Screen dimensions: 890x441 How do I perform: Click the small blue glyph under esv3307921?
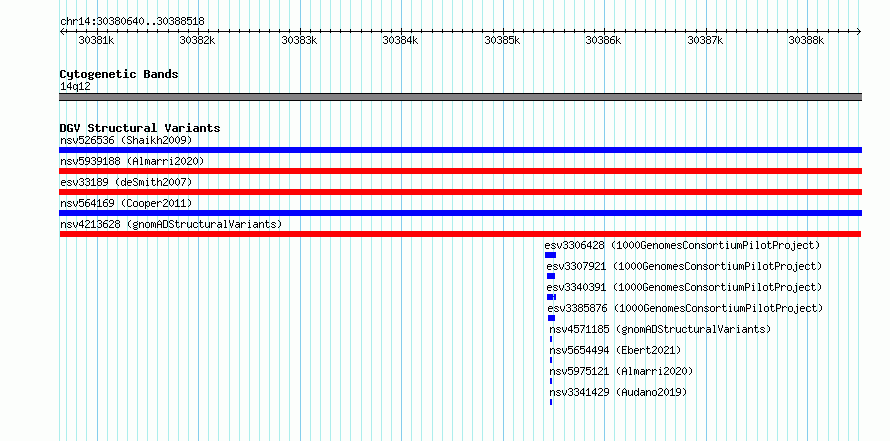551,276
